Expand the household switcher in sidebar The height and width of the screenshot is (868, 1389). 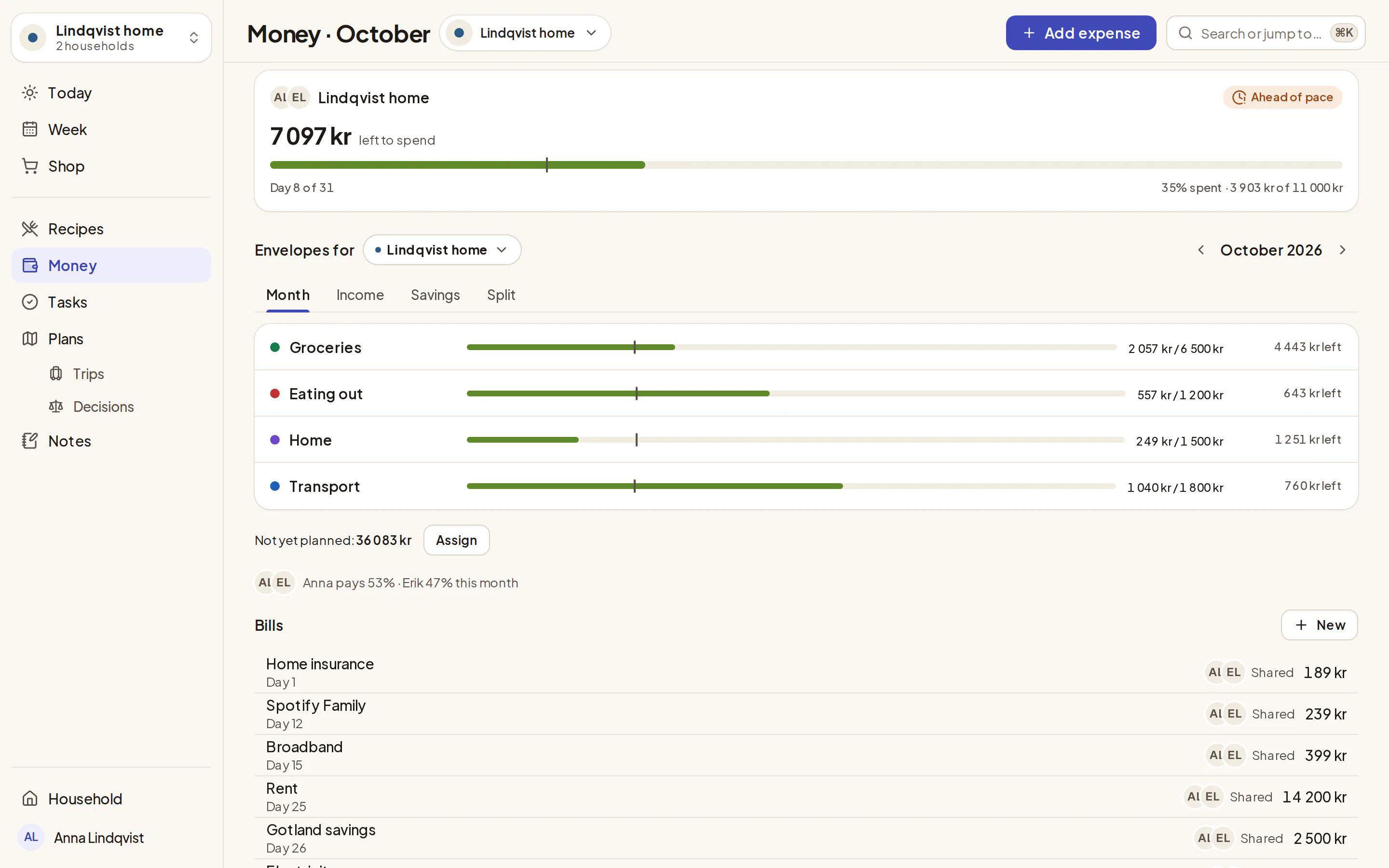pyautogui.click(x=111, y=38)
